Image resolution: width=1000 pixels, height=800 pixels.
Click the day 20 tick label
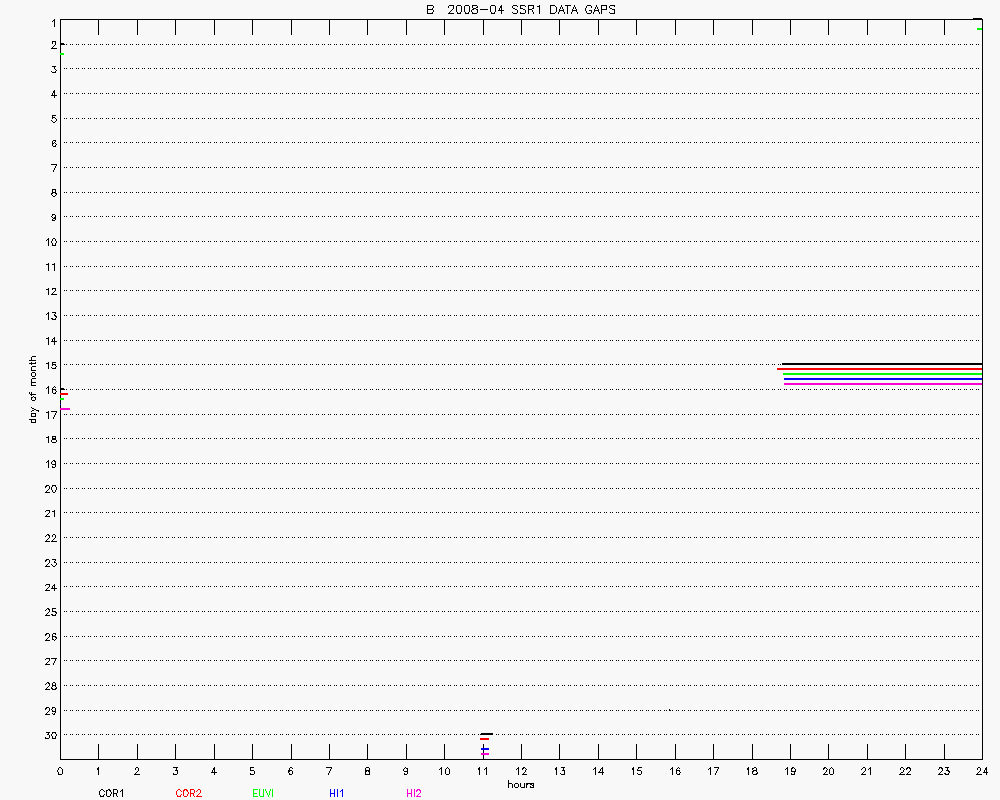click(x=47, y=488)
